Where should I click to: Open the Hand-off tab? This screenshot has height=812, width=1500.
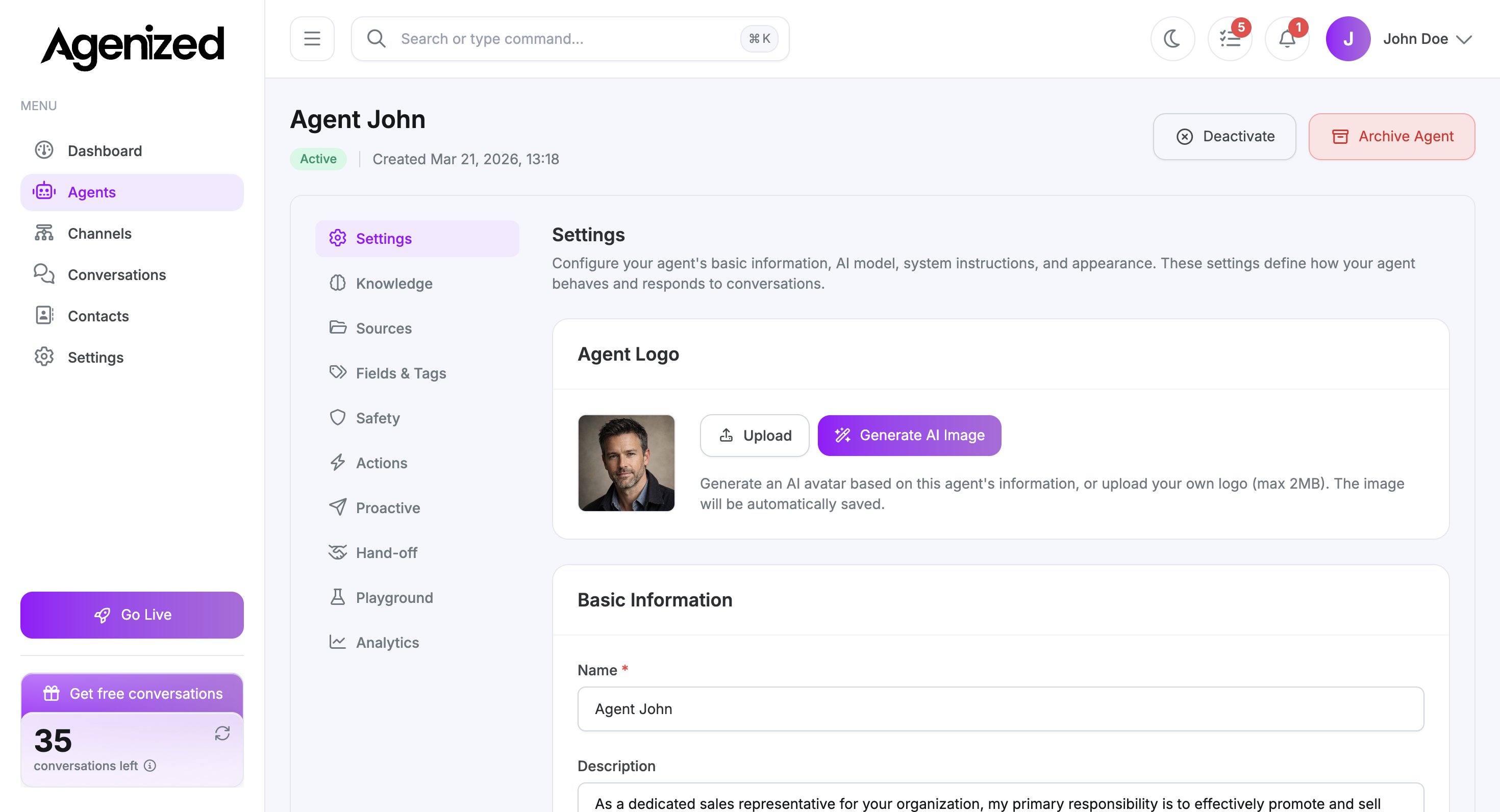pos(417,552)
